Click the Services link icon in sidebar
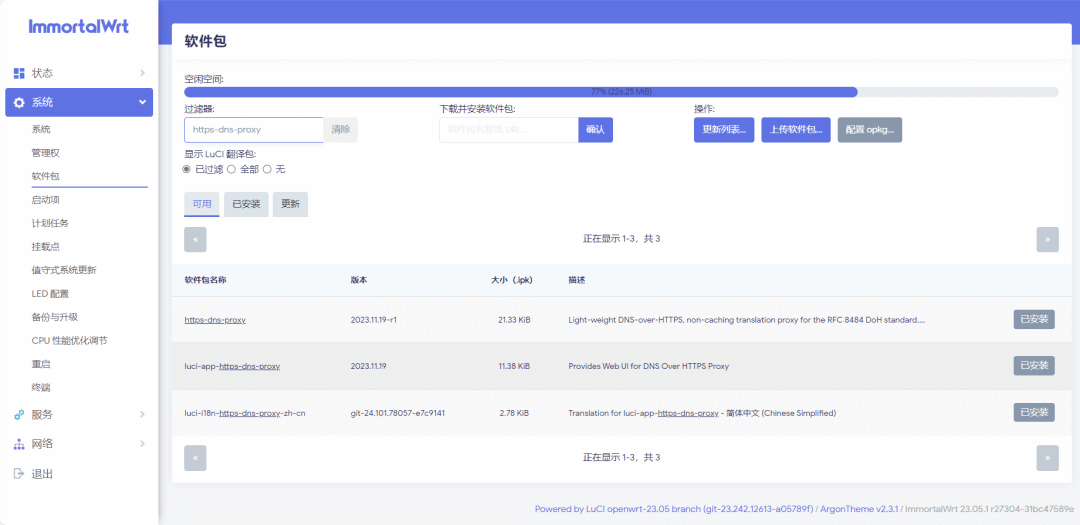Image resolution: width=1080 pixels, height=525 pixels. [x=19, y=414]
